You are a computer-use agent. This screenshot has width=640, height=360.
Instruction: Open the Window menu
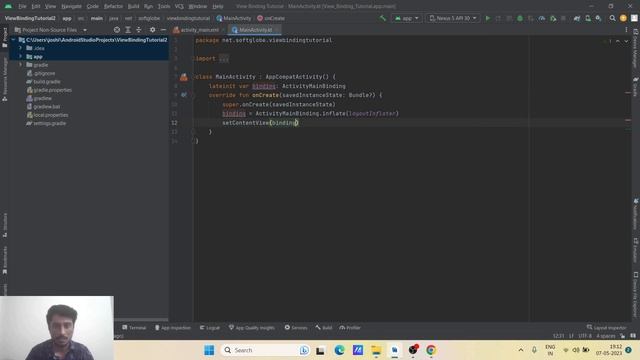click(x=198, y=6)
